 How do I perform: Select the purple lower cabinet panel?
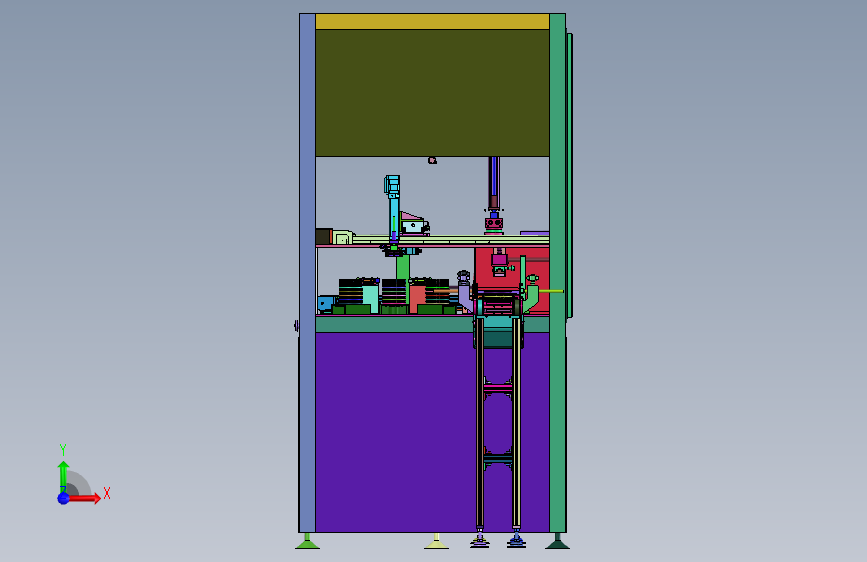click(x=395, y=431)
